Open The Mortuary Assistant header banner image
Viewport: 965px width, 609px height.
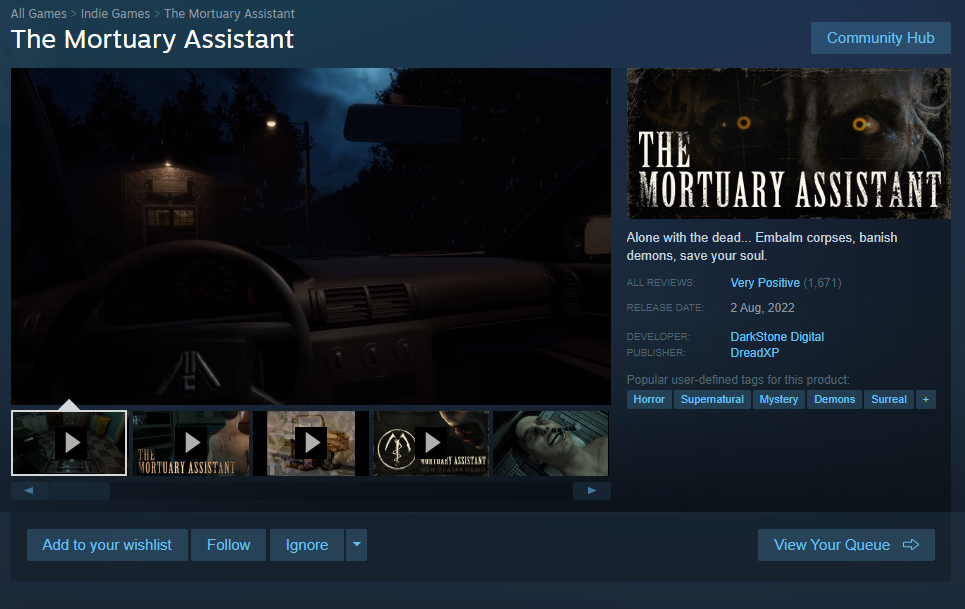tap(788, 143)
